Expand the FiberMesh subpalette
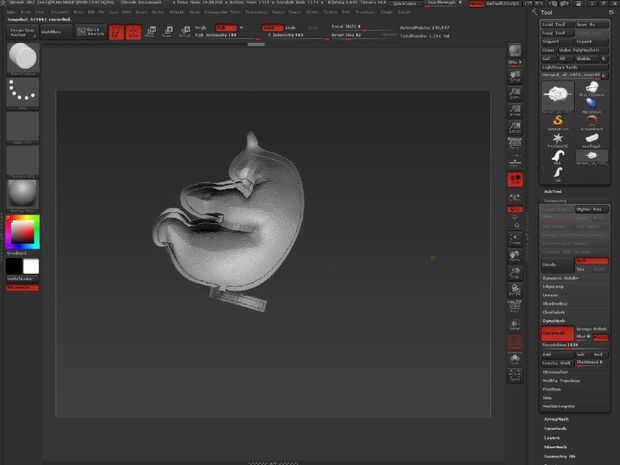 tap(554, 446)
